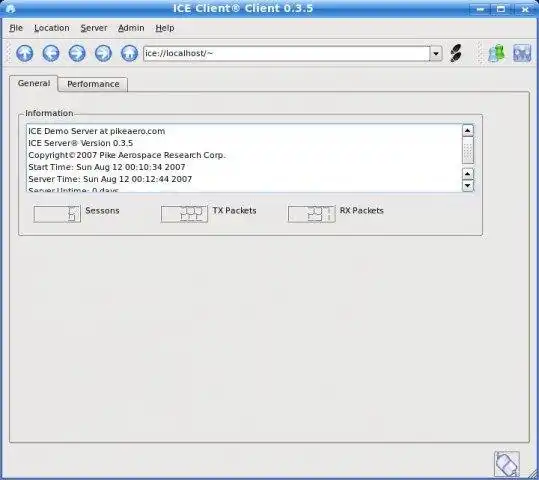
Task: Click the "RX Packets" label
Action: [x=362, y=211]
